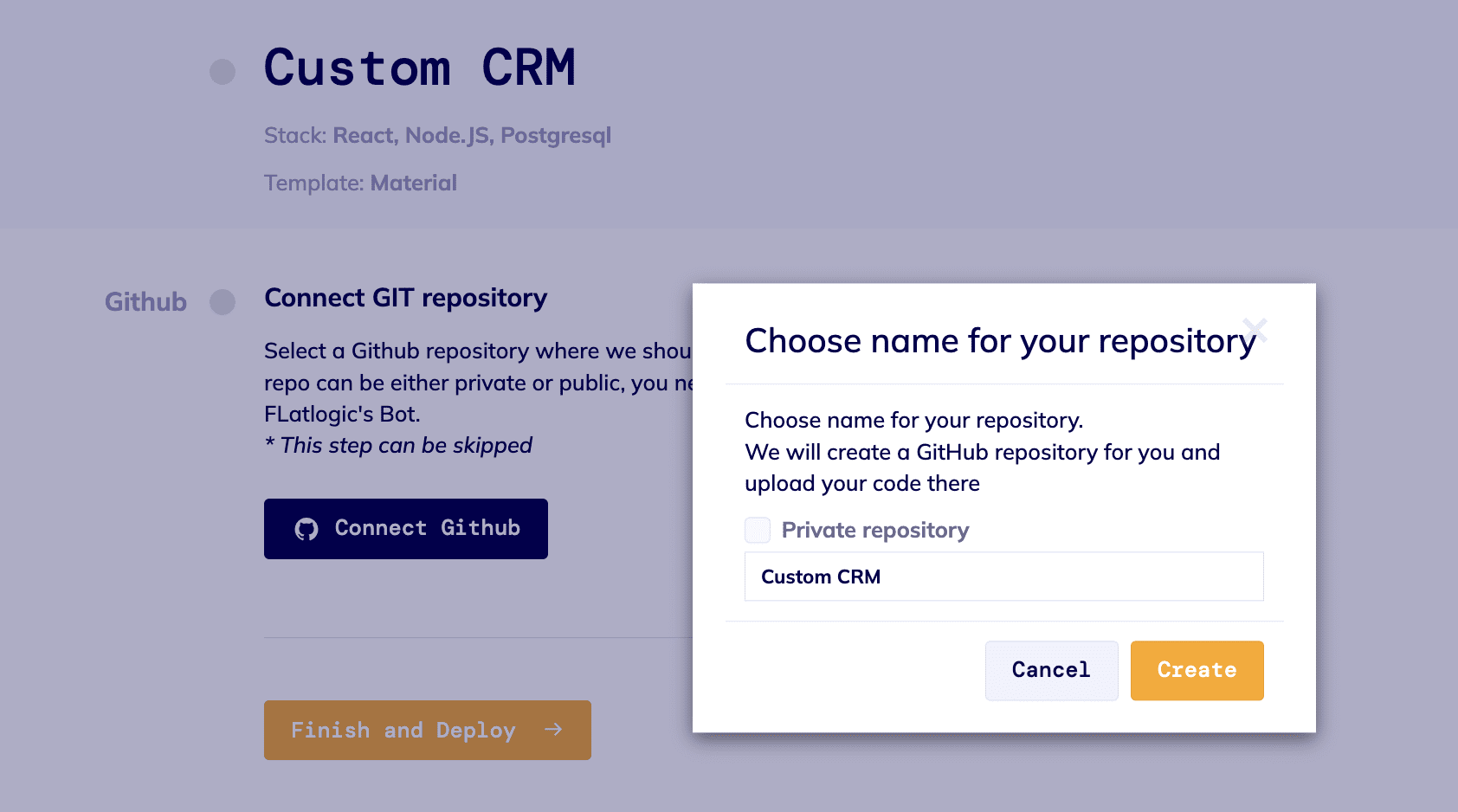Click the GitHub logo inside Connect Github button

(x=307, y=528)
